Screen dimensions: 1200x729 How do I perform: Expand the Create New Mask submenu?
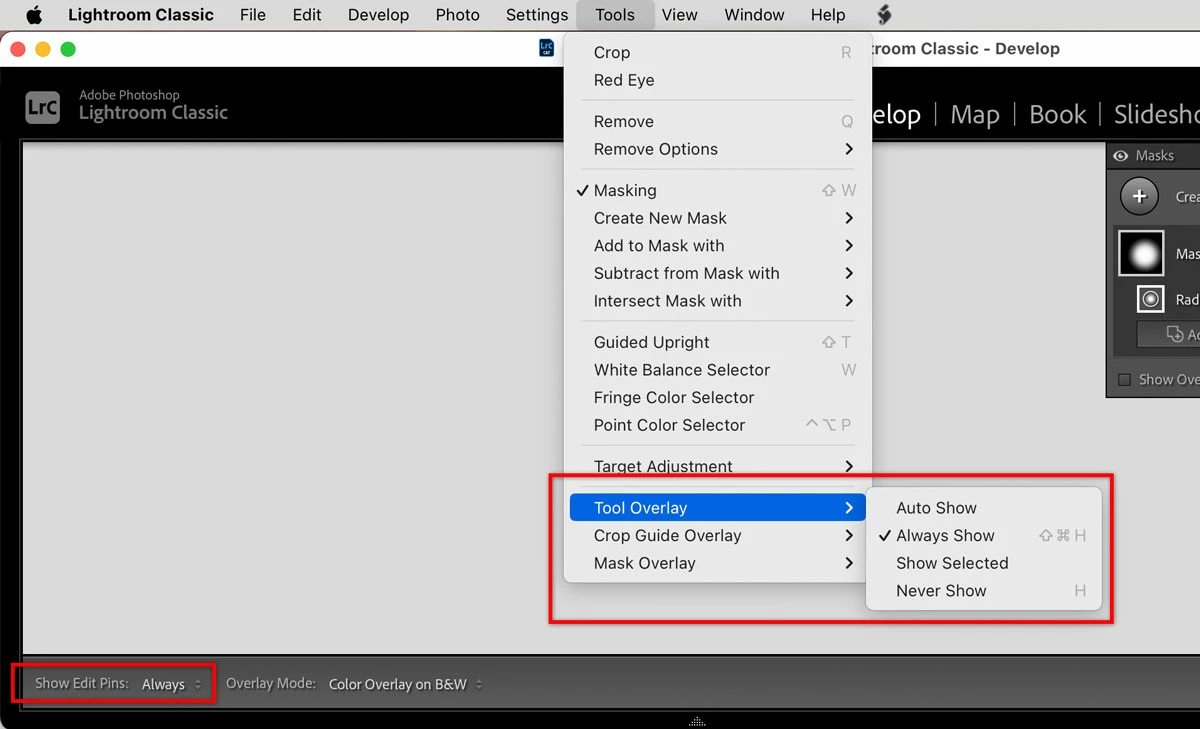click(x=718, y=218)
